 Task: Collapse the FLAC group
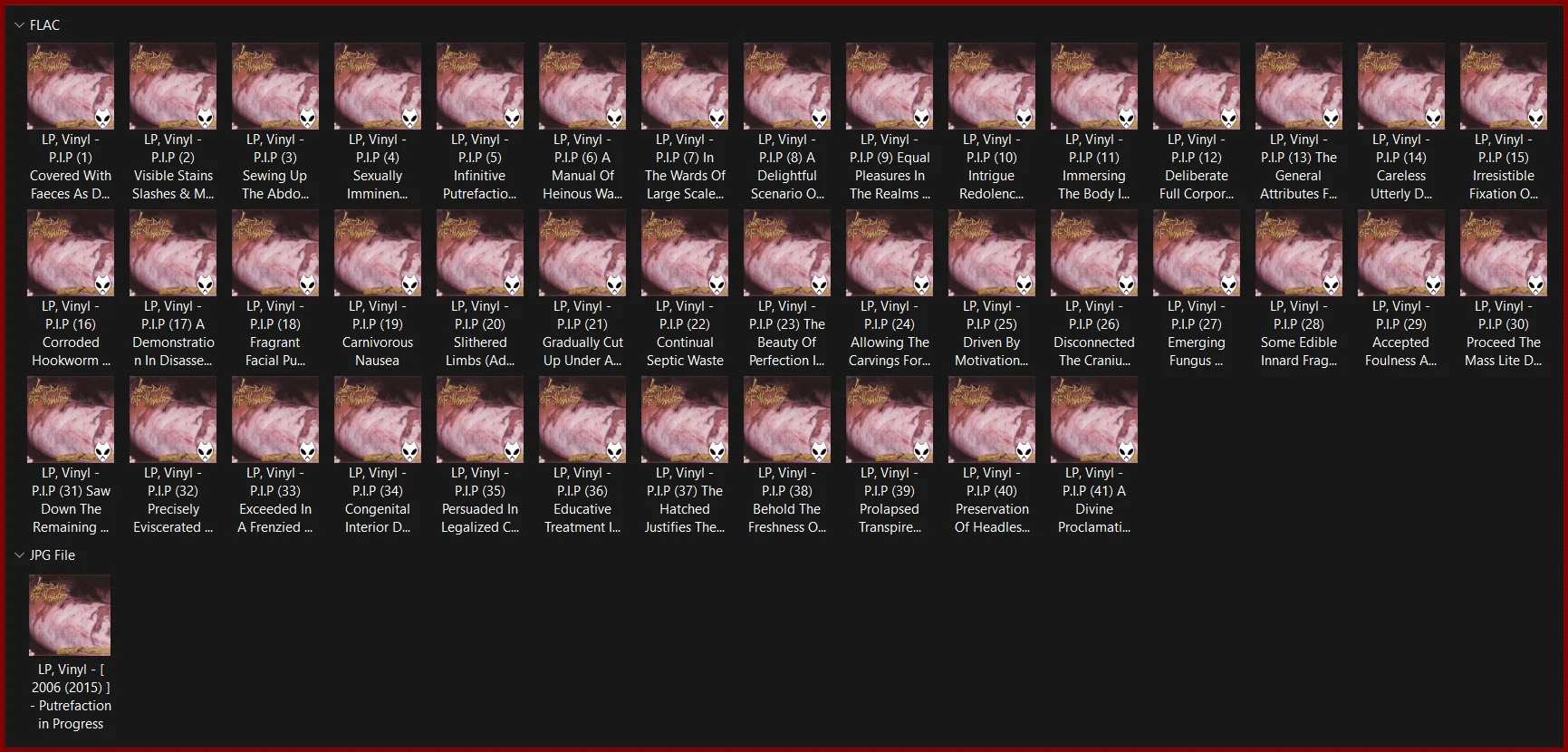[20, 25]
